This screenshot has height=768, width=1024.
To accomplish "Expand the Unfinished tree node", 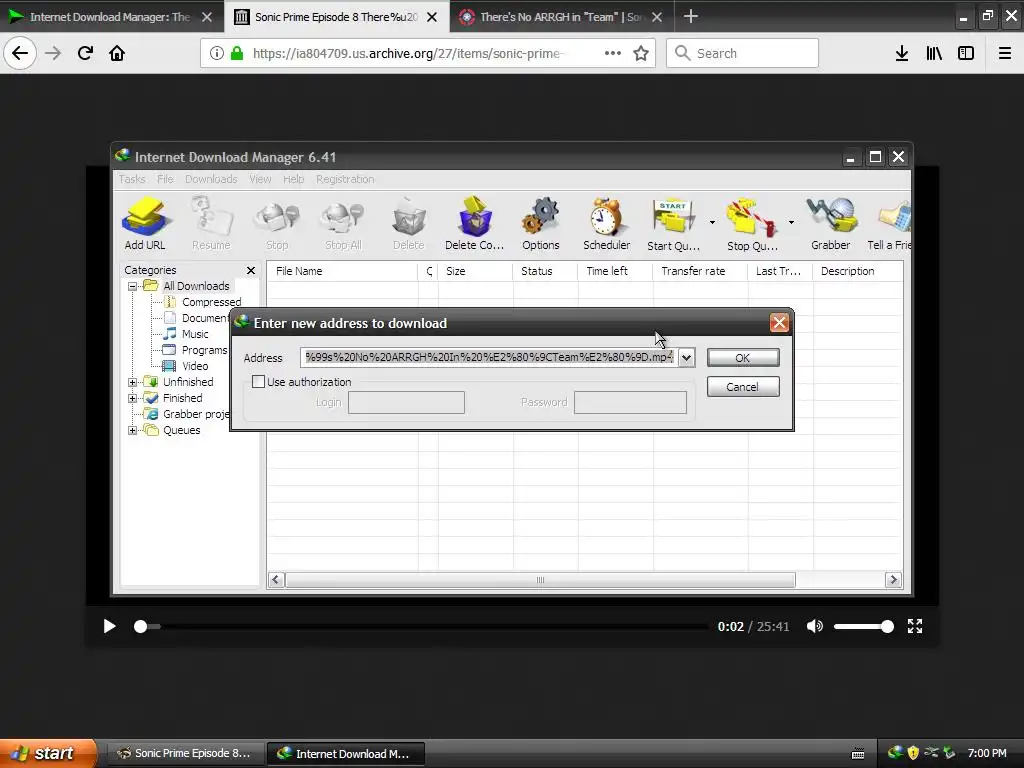I will (133, 382).
